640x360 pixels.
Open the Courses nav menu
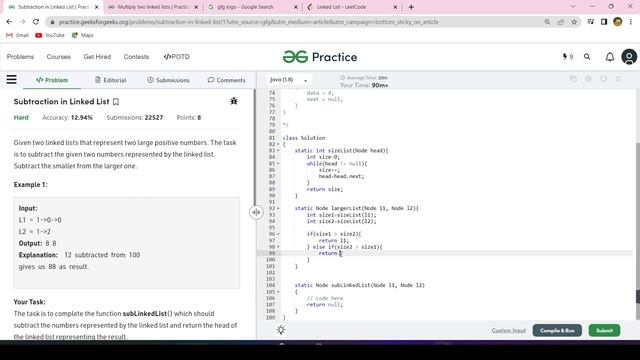[58, 57]
